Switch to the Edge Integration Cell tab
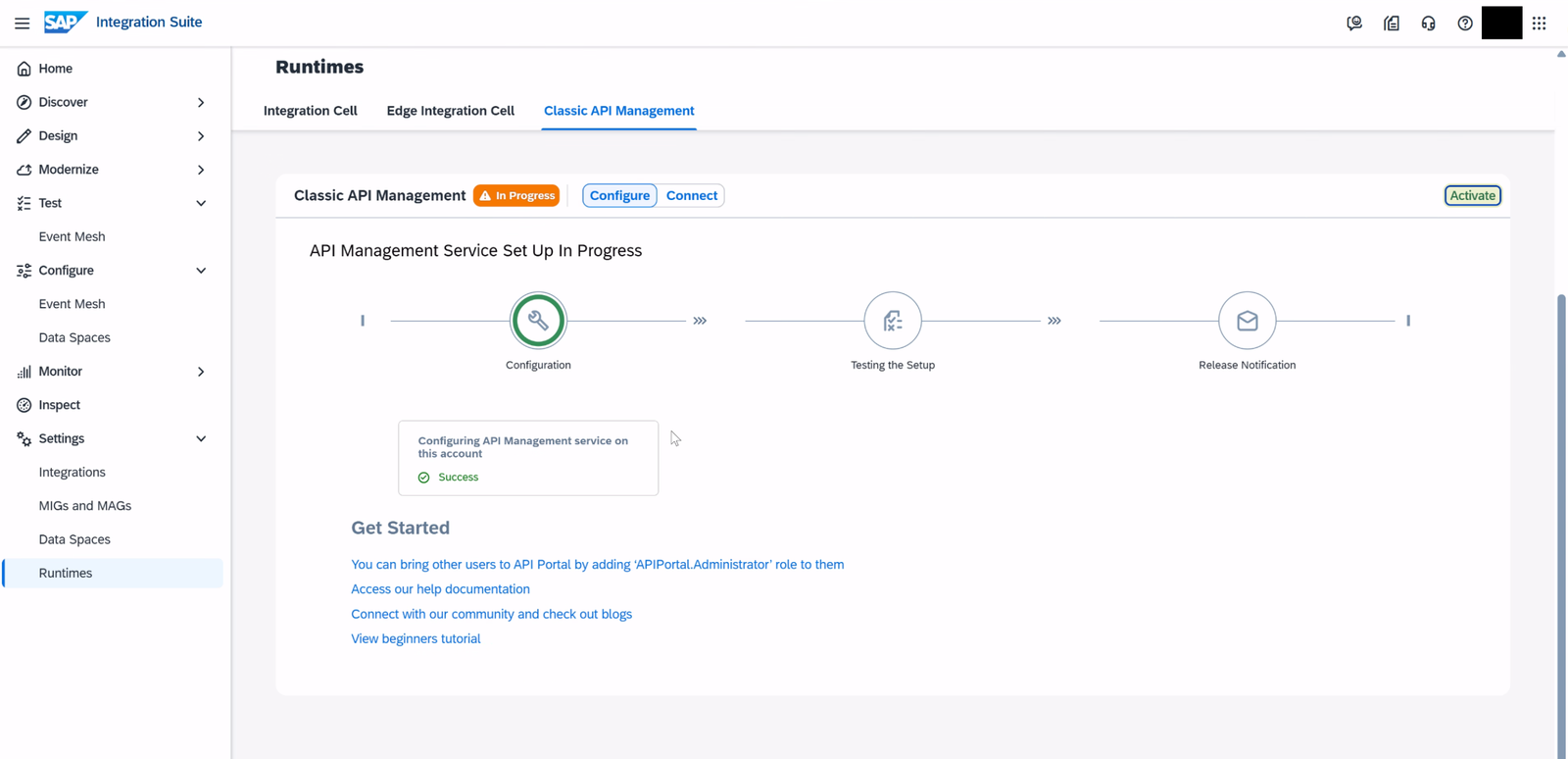Viewport: 1568px width, 759px height. (451, 111)
